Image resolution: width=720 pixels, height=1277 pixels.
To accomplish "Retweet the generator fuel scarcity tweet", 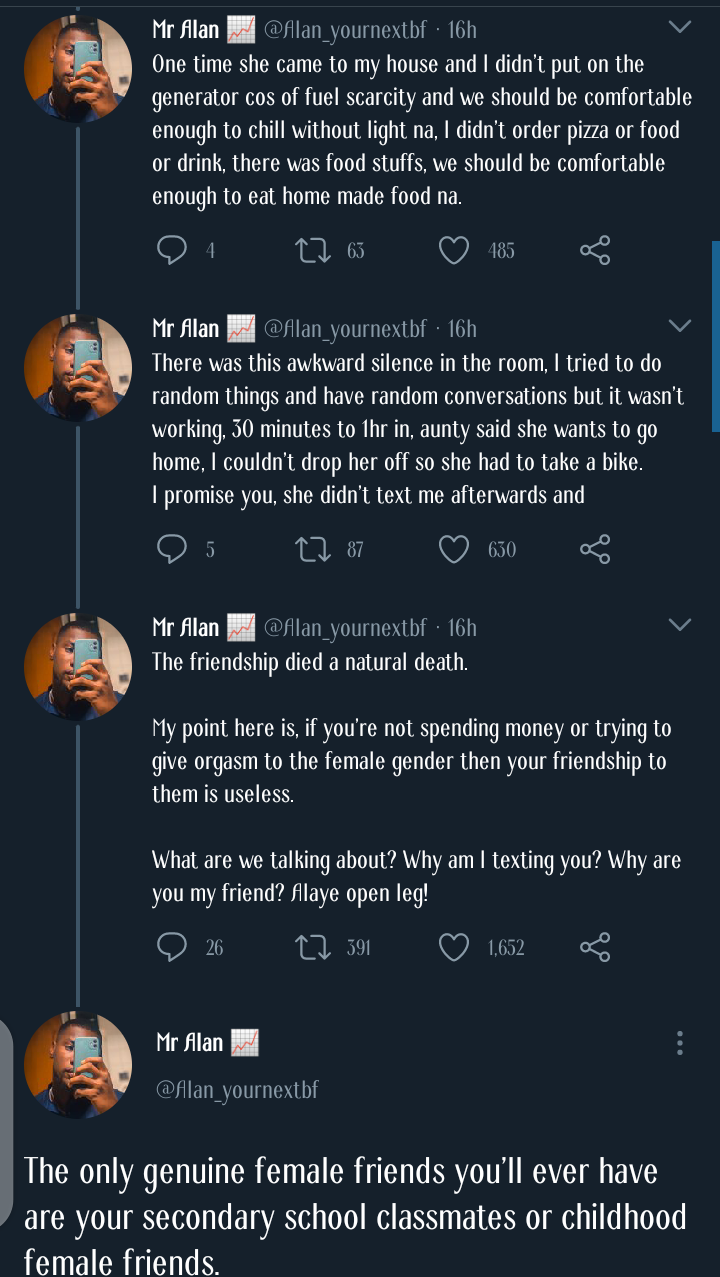I will click(x=316, y=250).
